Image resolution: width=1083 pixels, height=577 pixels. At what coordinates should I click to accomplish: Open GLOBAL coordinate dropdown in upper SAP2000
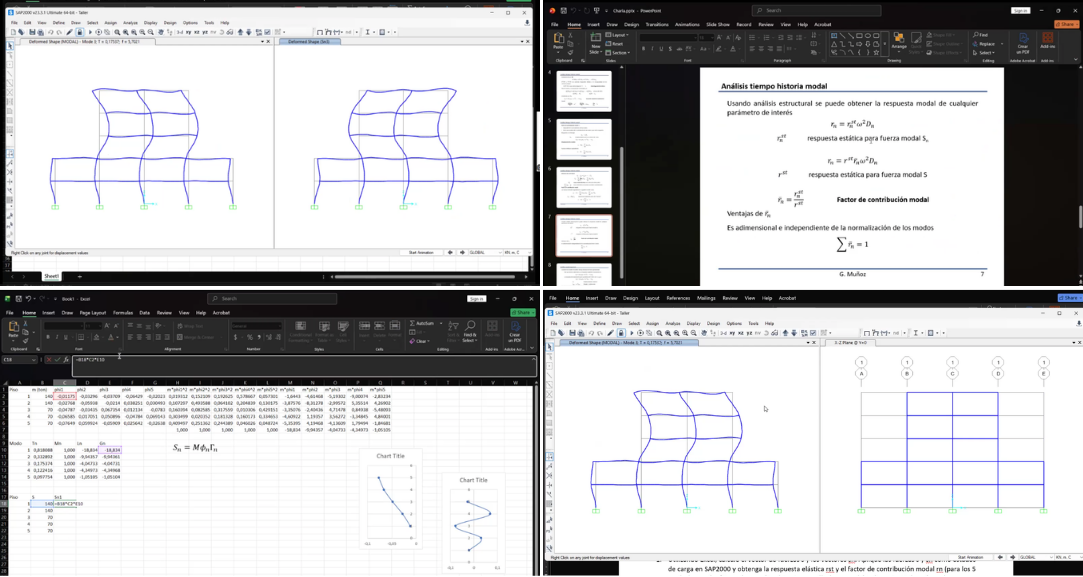(x=486, y=252)
